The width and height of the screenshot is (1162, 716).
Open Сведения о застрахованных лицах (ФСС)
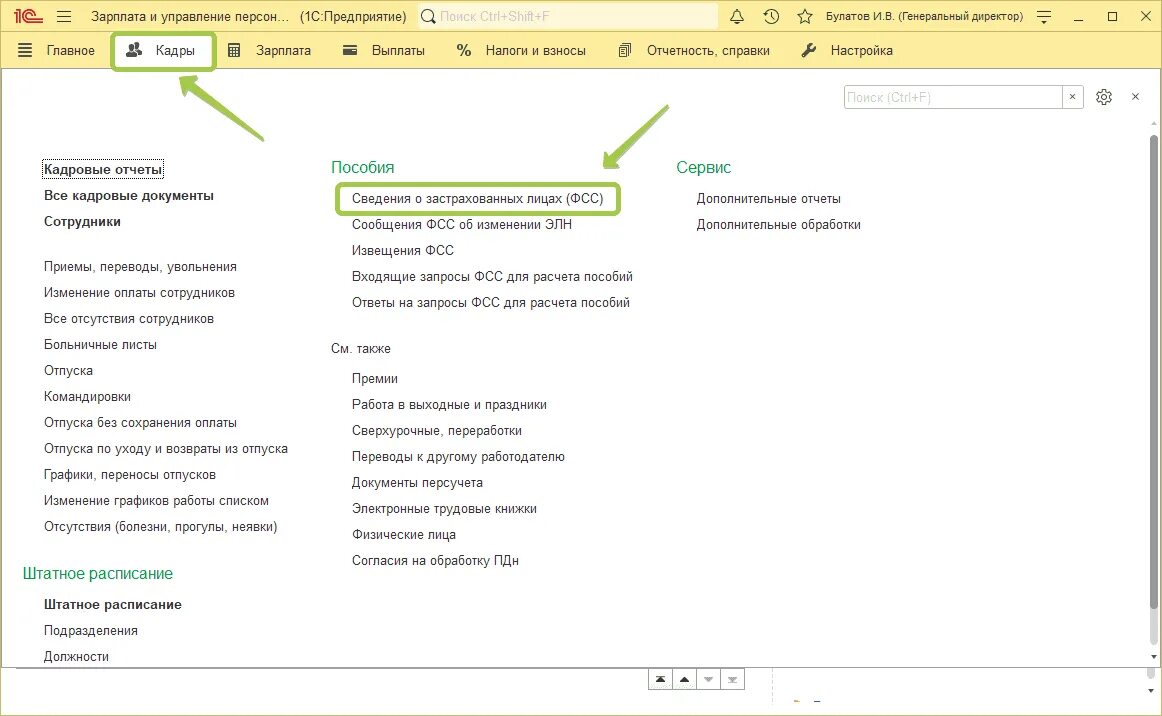coord(477,199)
